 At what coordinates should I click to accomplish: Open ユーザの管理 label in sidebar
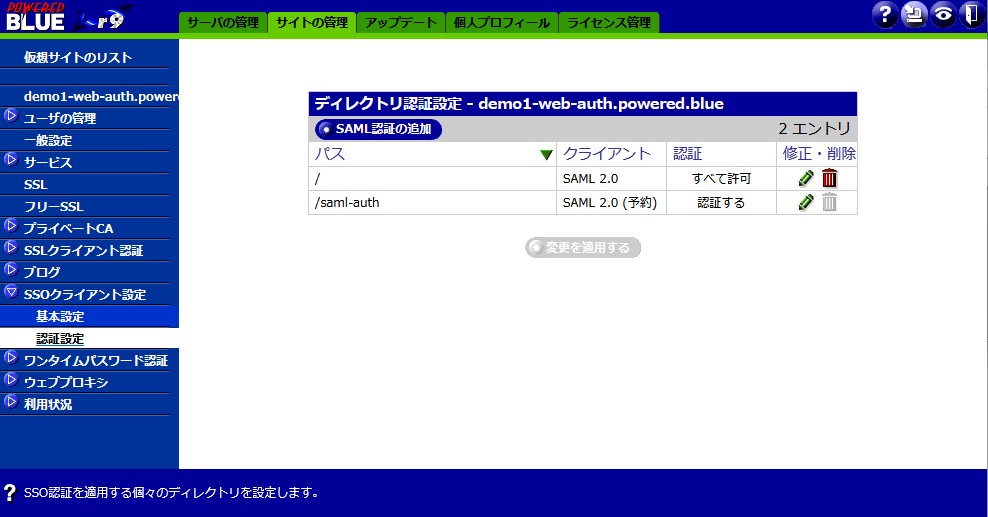tap(60, 118)
